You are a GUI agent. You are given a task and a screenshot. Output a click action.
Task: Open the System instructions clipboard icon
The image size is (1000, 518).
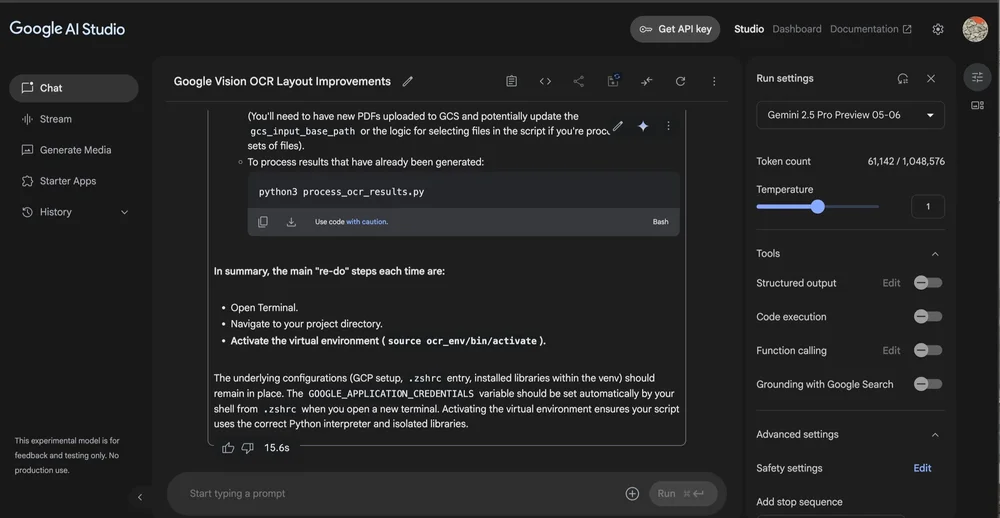(511, 81)
